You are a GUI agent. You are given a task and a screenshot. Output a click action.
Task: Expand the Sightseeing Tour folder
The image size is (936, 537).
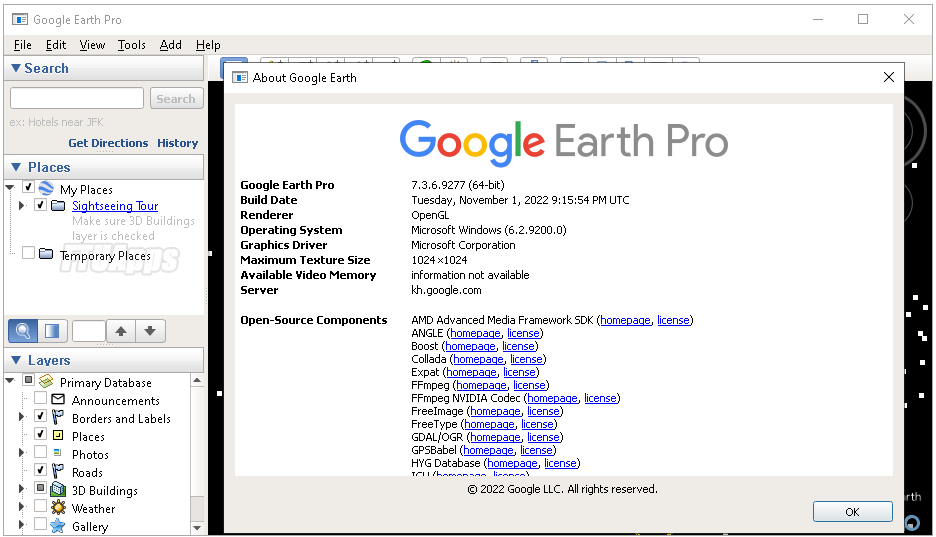(21, 205)
